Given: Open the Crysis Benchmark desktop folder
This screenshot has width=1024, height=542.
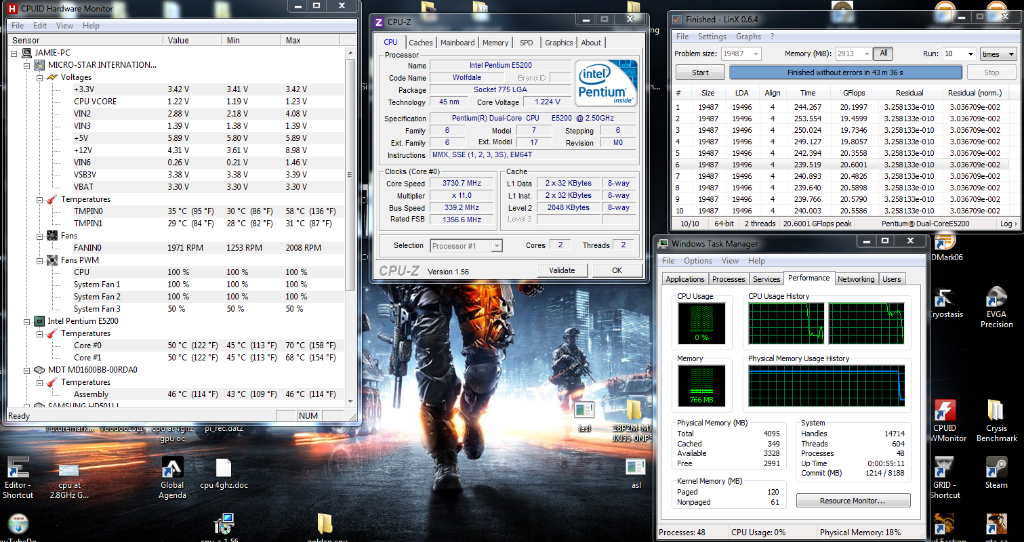Looking at the screenshot, I should (996, 421).
